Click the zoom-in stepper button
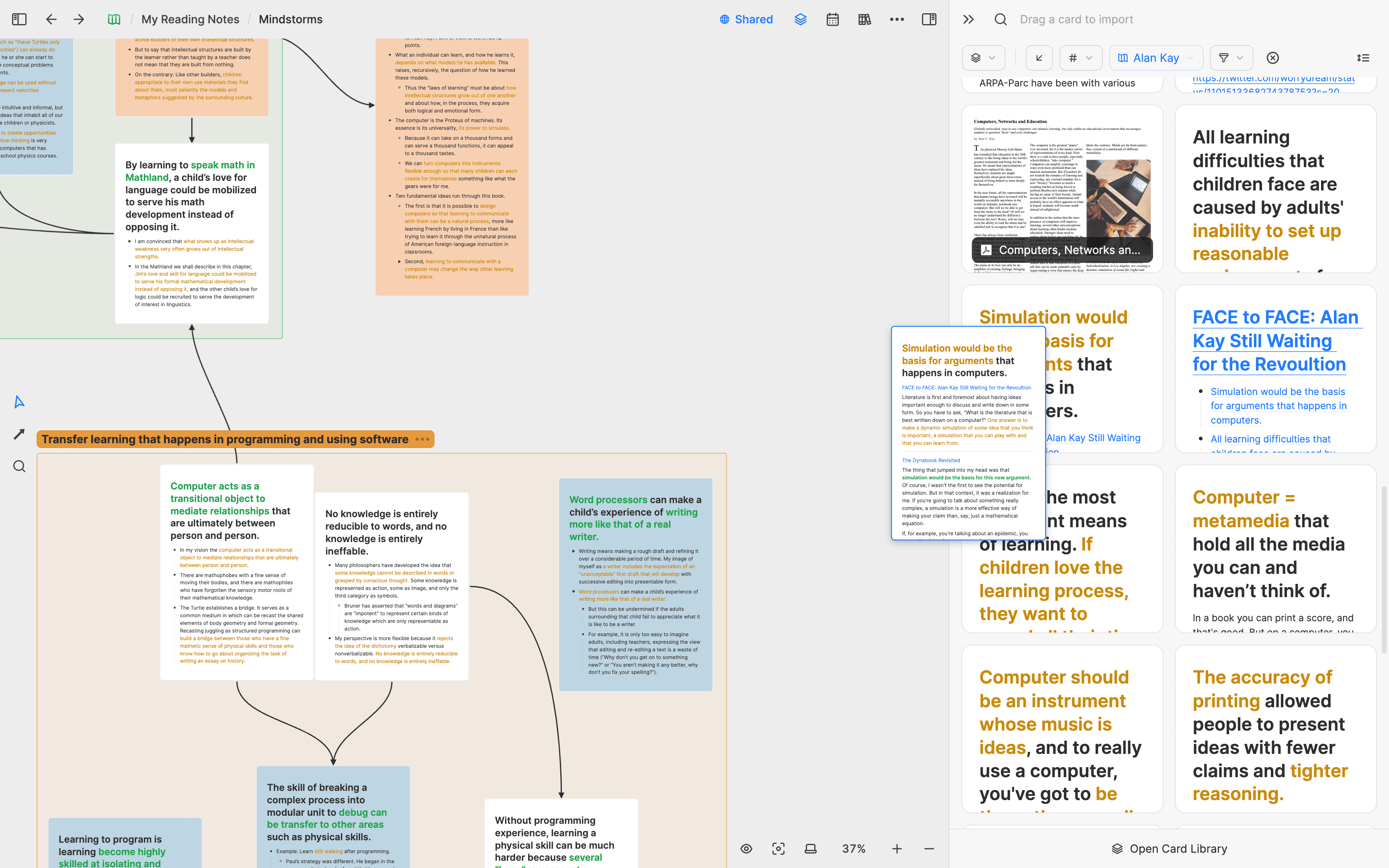 point(897,848)
